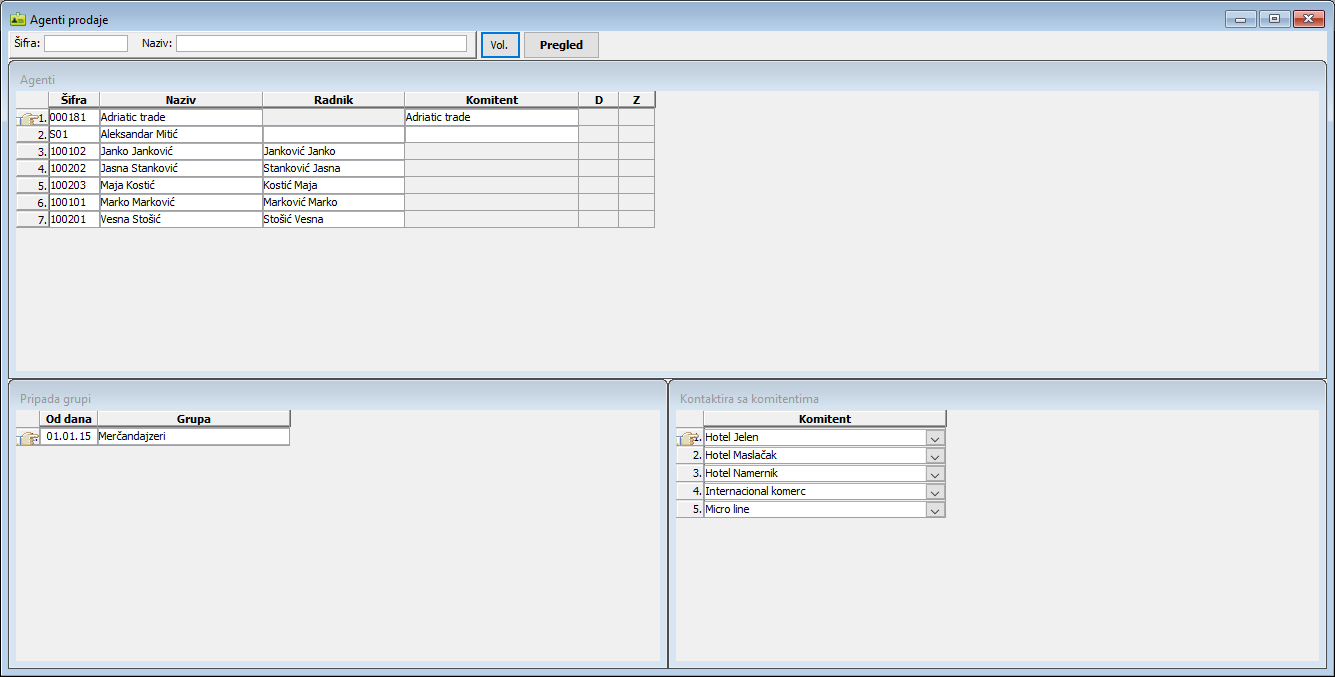This screenshot has height=677, width=1335.
Task: Expand the Hotel Namernik komitent dropdown
Action: coord(935,474)
